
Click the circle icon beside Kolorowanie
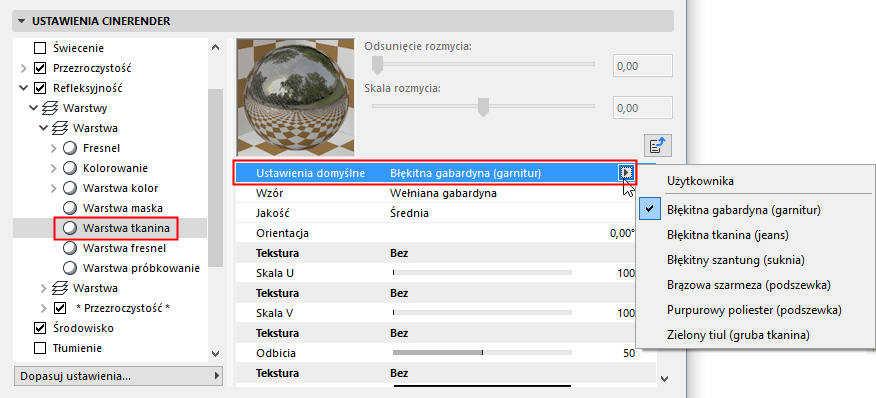click(x=70, y=168)
